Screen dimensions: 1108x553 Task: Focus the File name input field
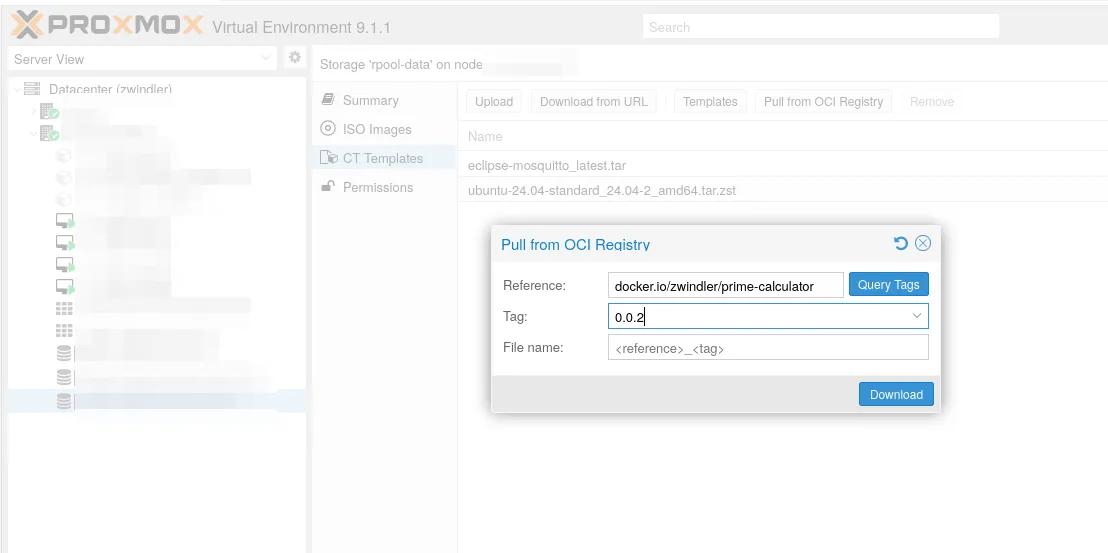tap(767, 348)
